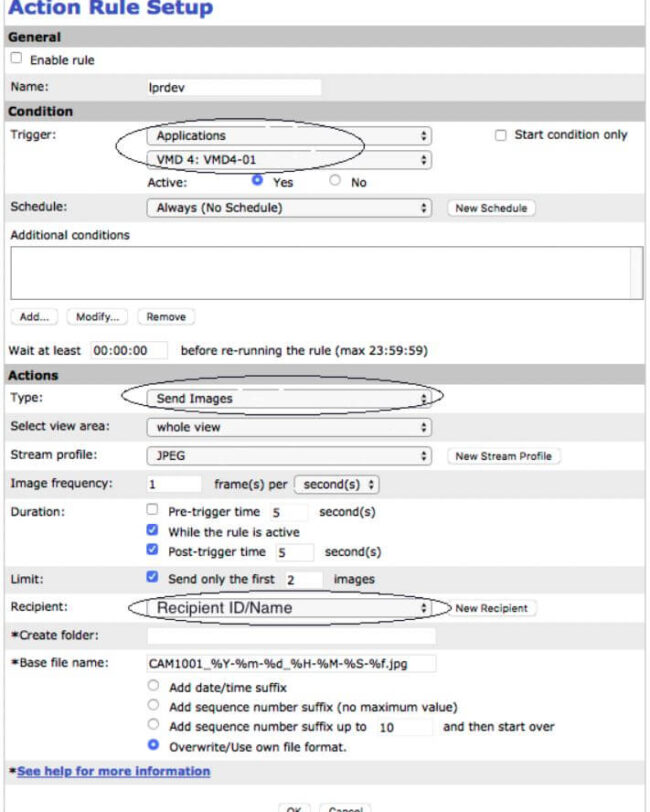The image size is (650, 812).
Task: Click the New Recipient button
Action: point(492,608)
